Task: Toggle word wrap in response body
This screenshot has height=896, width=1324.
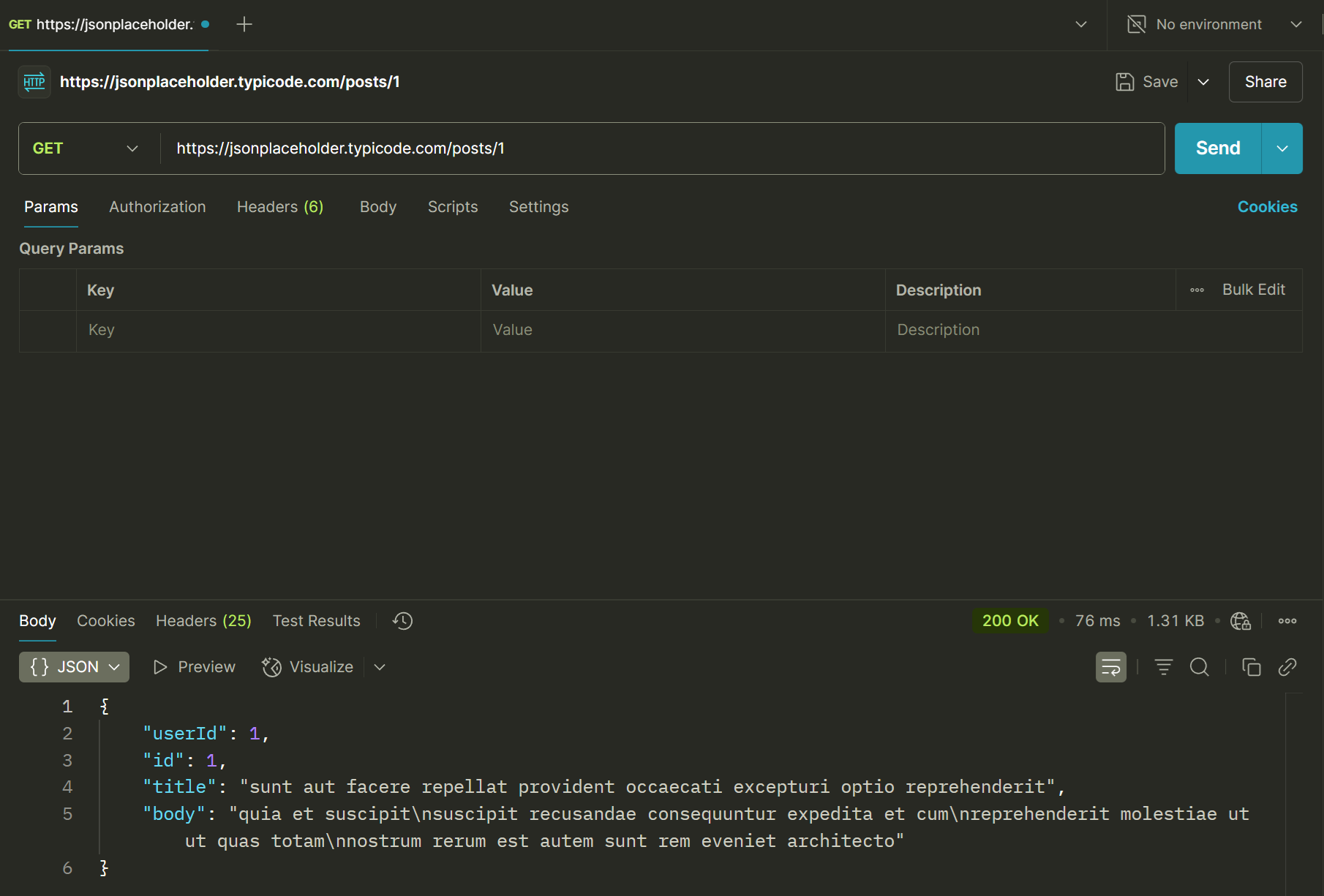Action: tap(1111, 667)
